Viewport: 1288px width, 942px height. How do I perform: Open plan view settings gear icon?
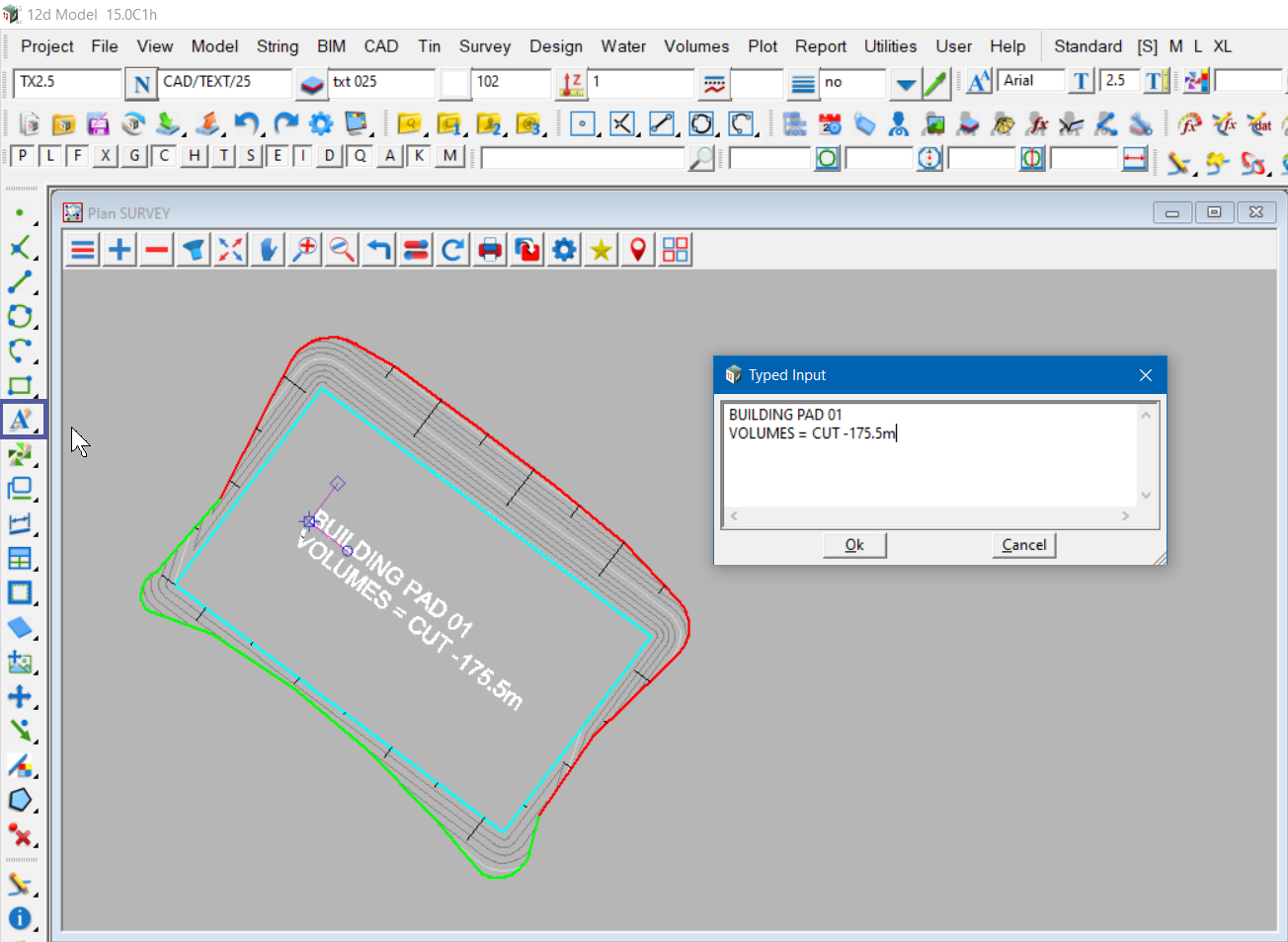click(564, 250)
